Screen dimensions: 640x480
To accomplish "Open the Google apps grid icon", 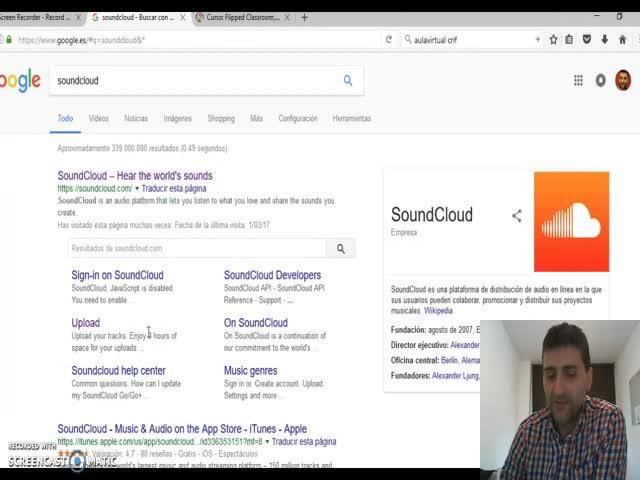I will 578,80.
